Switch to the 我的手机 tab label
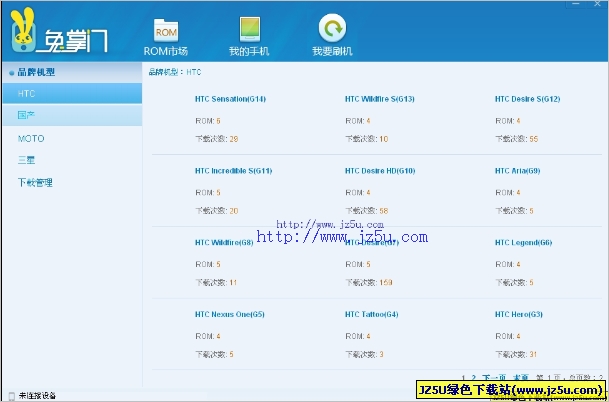The height and width of the screenshot is (402, 609). 249,51
